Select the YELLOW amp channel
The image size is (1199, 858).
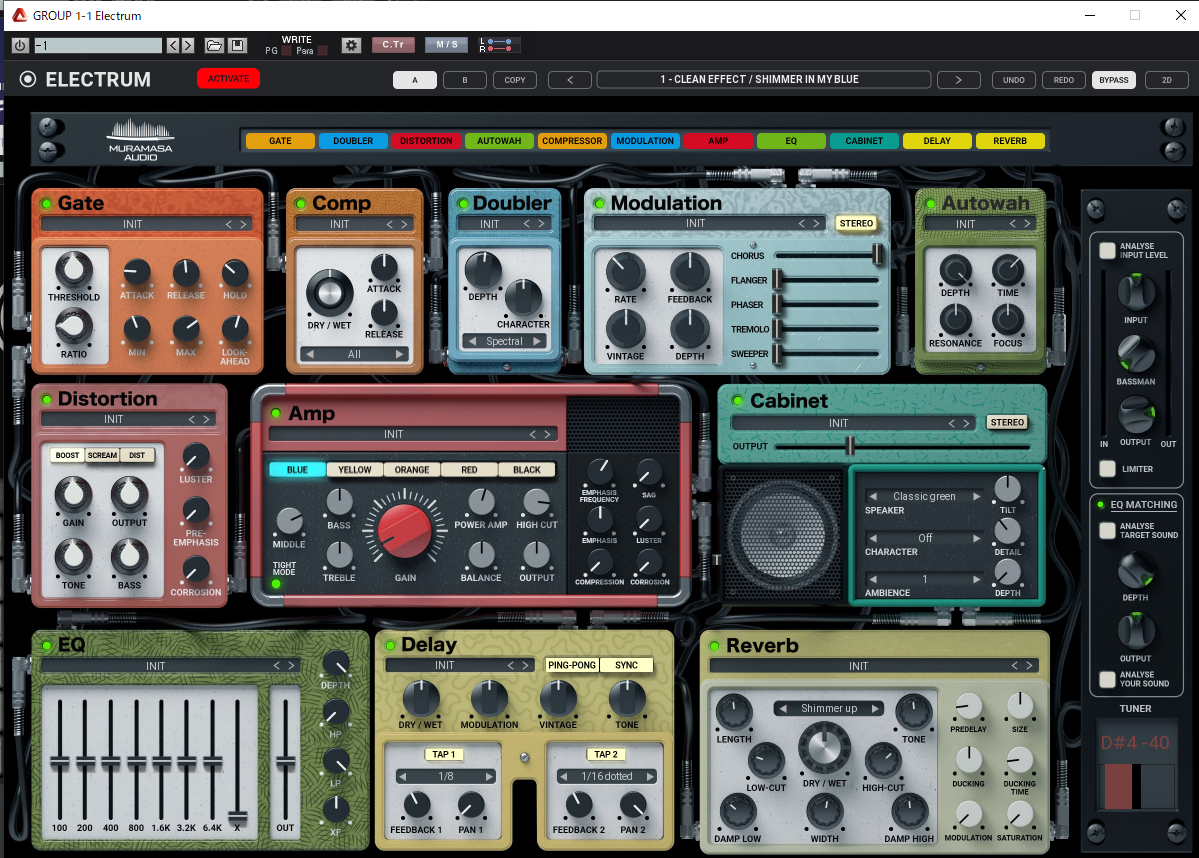[x=355, y=470]
